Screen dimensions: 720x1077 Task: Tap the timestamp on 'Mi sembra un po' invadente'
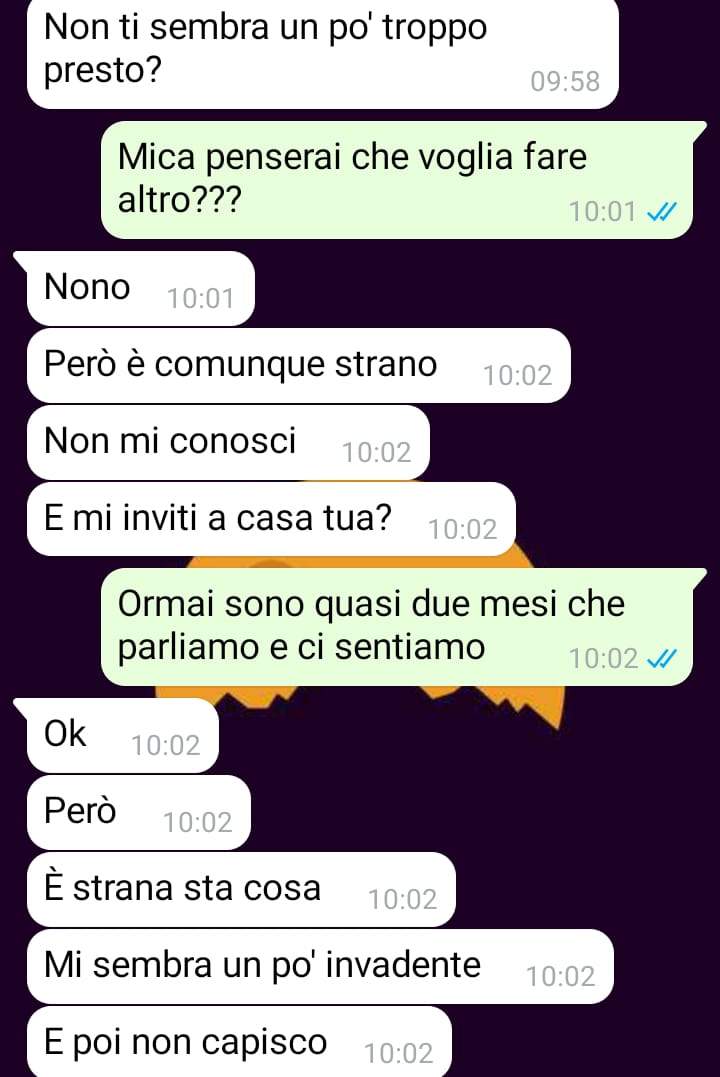pos(561,976)
